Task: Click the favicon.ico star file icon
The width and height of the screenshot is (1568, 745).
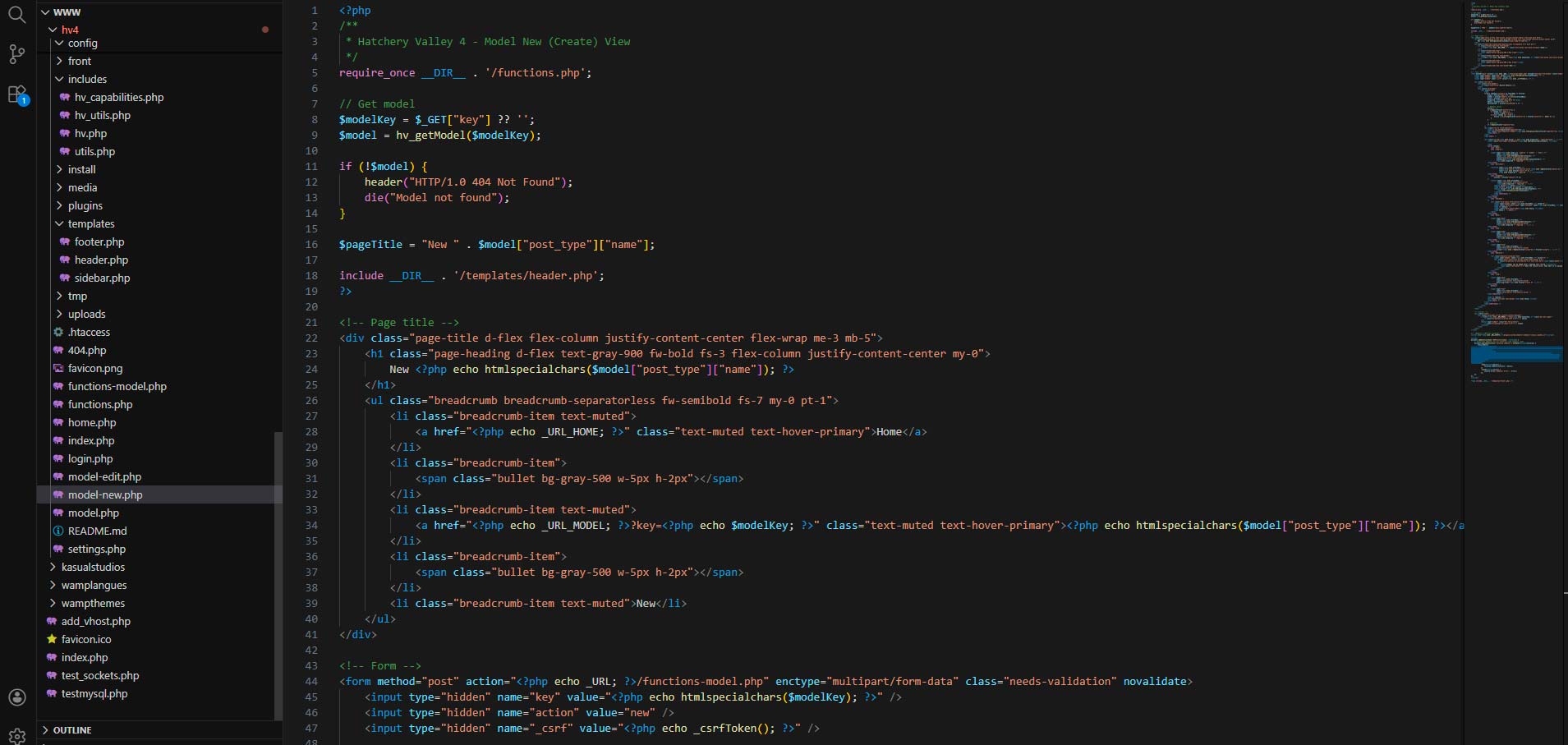Action: [x=52, y=639]
